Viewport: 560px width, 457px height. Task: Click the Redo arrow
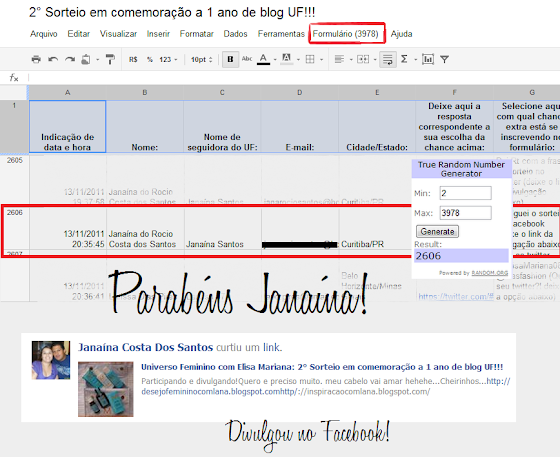point(70,59)
